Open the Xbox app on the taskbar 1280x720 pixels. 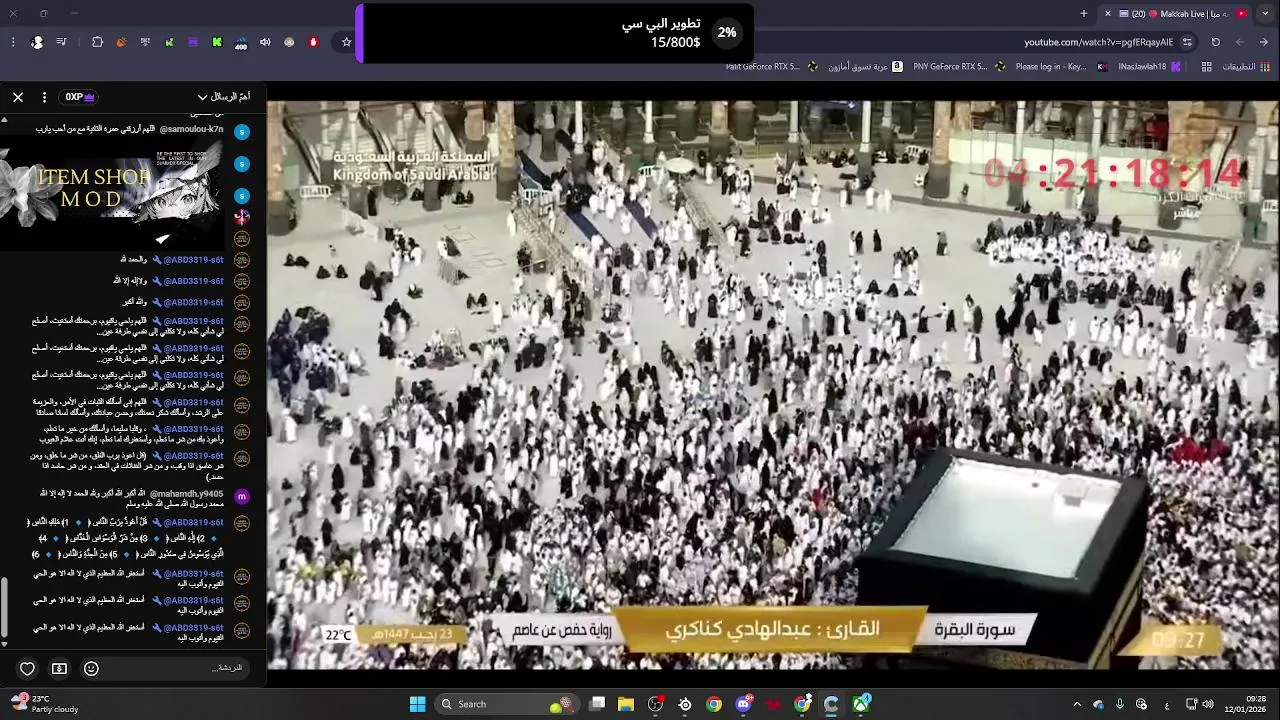860,704
